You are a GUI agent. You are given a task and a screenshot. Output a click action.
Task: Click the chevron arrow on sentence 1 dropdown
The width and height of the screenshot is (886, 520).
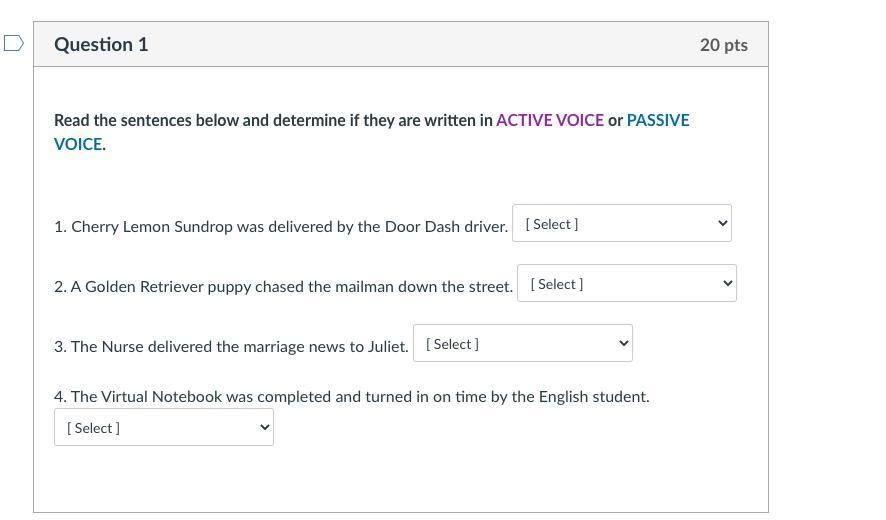(723, 223)
